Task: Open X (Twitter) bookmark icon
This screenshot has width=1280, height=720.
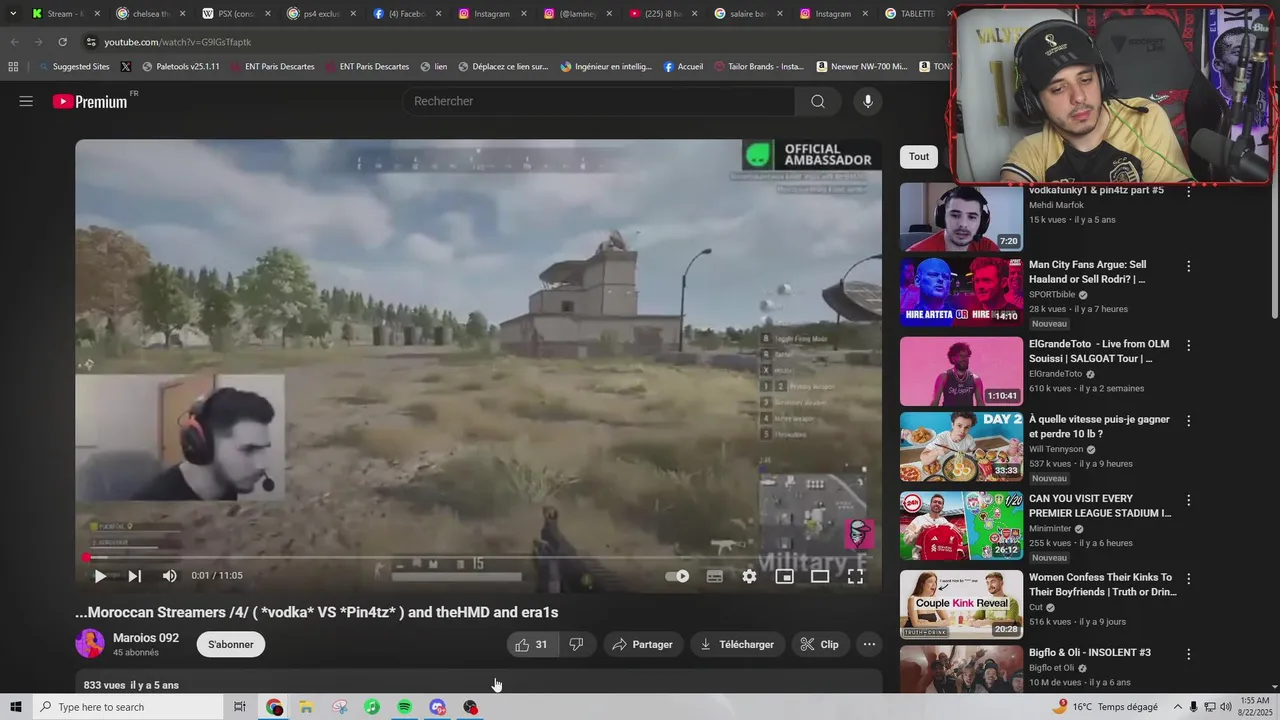Action: [x=125, y=67]
